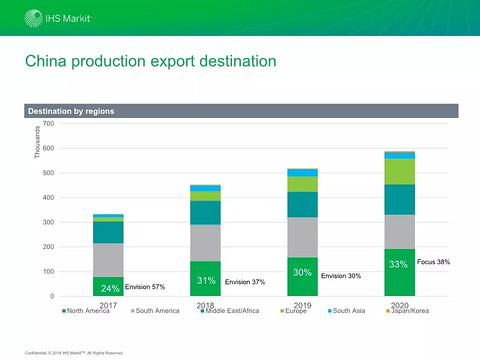The width and height of the screenshot is (480, 360).
Task: Click the 30% North America segment of 2019
Action: [302, 277]
